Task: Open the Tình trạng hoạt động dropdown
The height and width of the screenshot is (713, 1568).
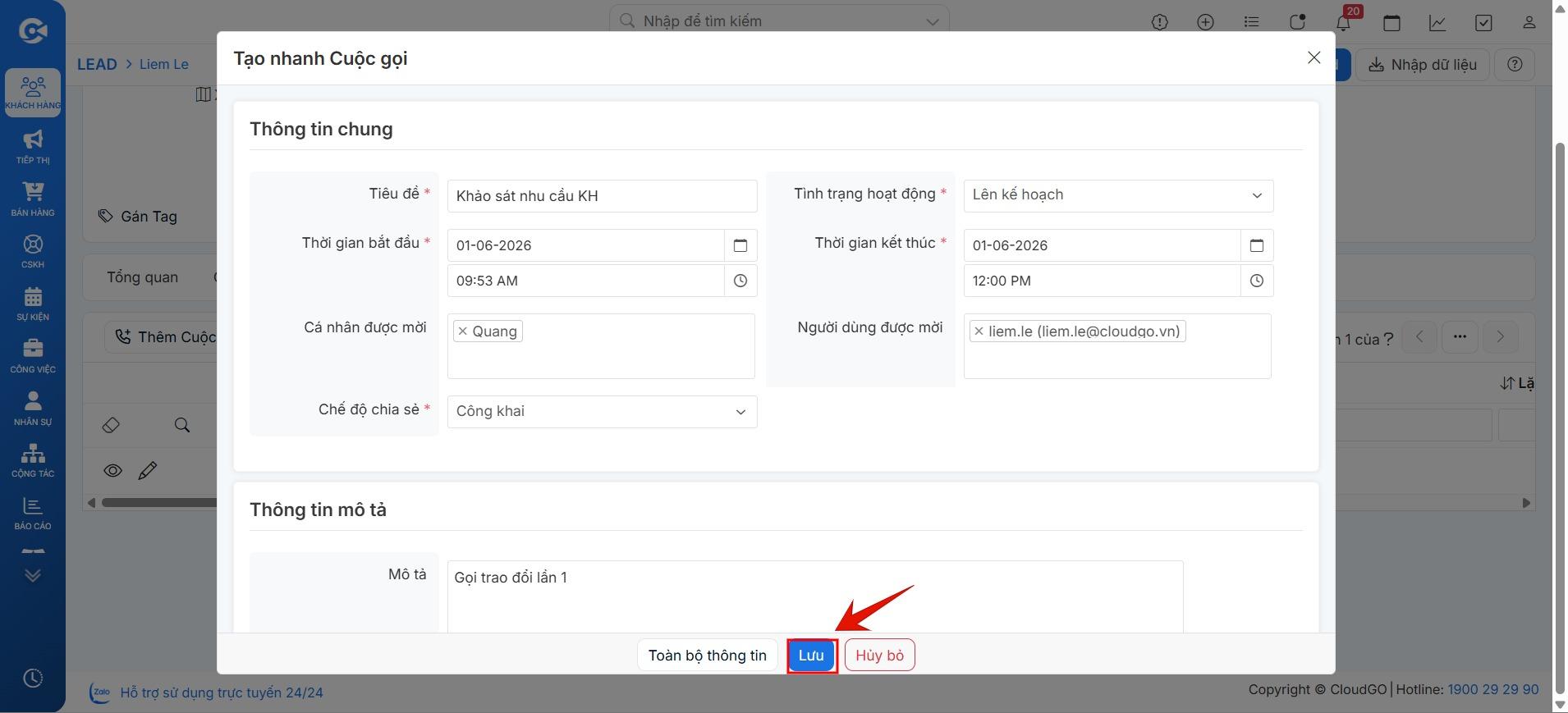Action: point(1118,195)
